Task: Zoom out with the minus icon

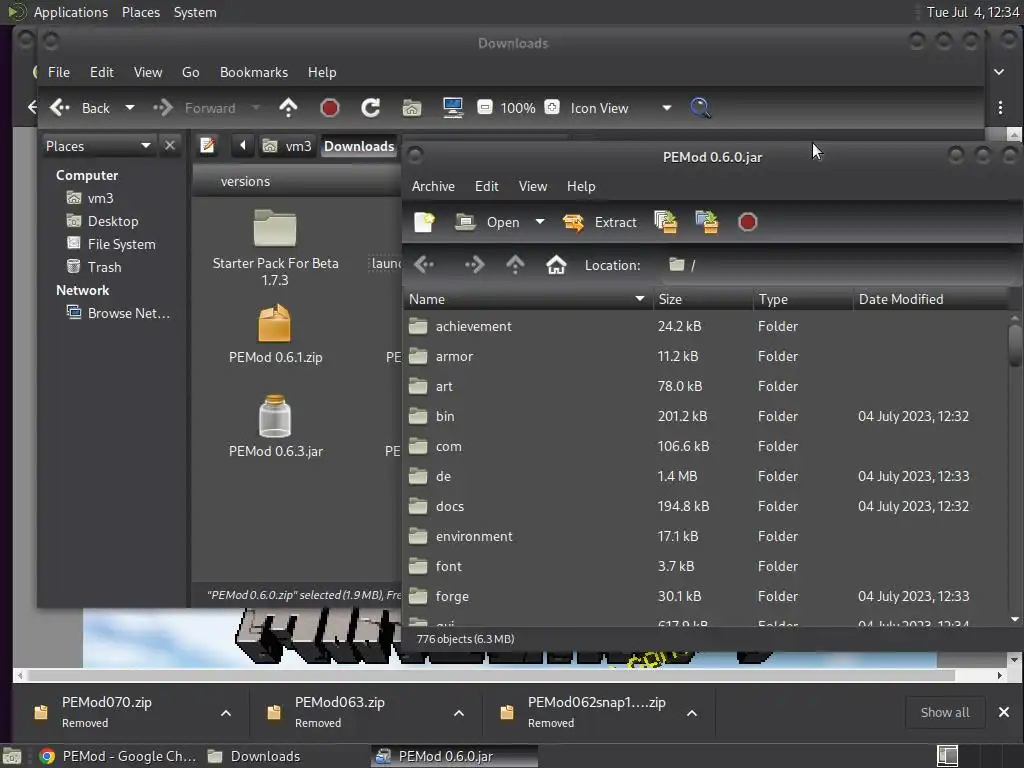Action: tap(485, 107)
